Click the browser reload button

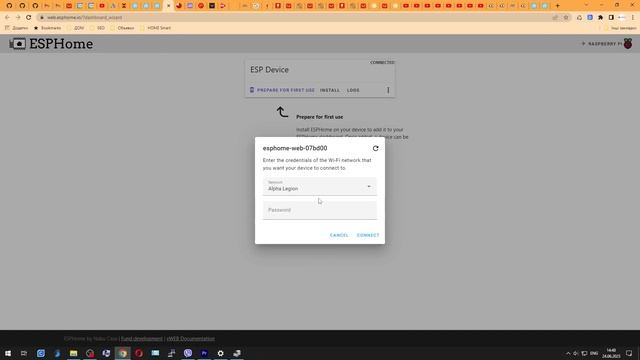[x=29, y=18]
